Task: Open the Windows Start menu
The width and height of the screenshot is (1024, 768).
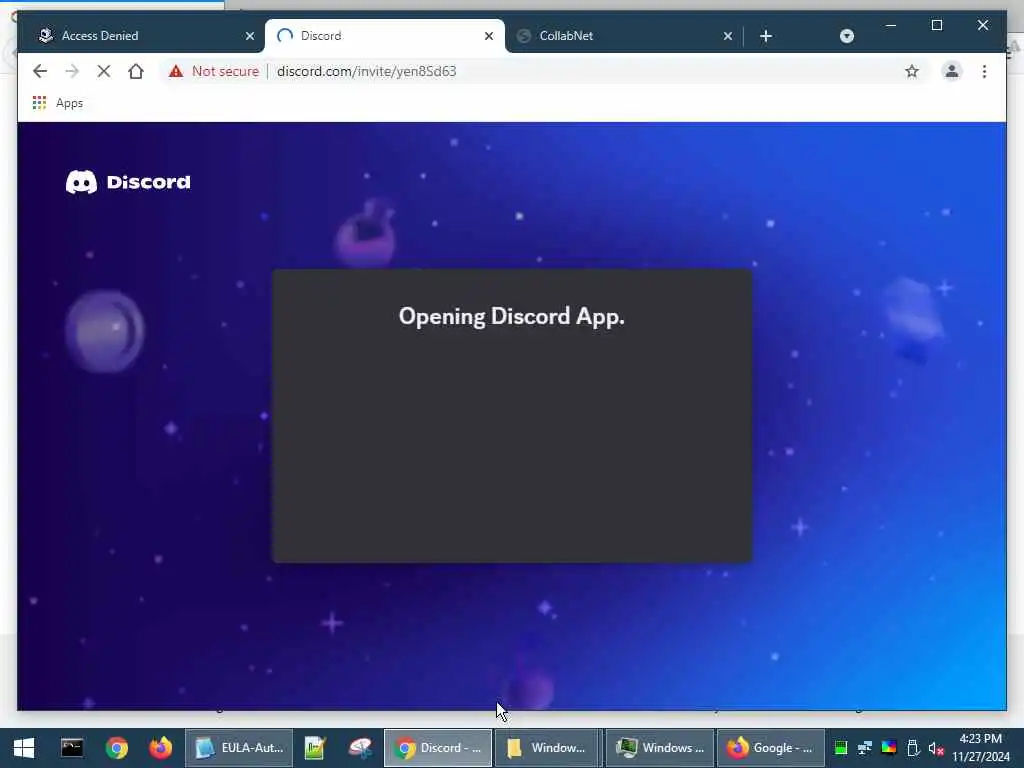Action: (x=24, y=748)
